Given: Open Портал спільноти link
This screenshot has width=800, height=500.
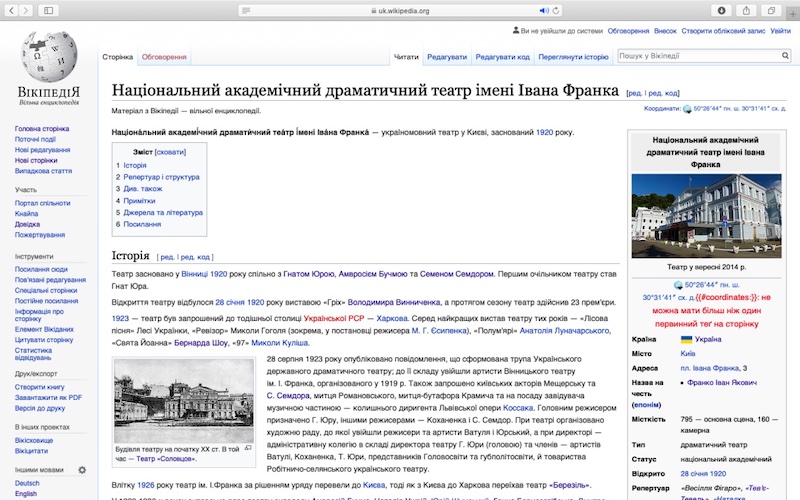Looking at the screenshot, I should (42, 203).
